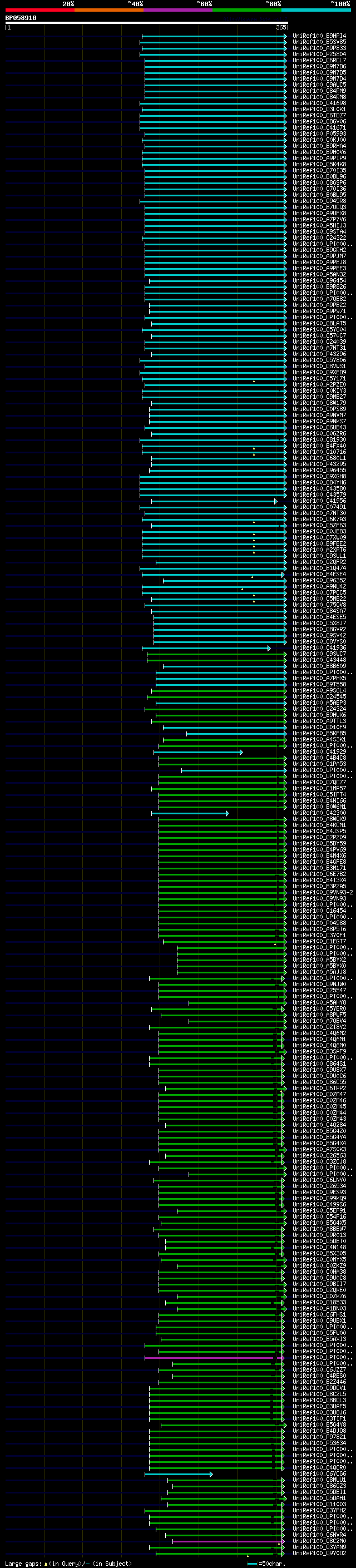Click the cyan ~100% identity legend segment
The image size is (356, 1568).
pyautogui.click(x=316, y=10)
